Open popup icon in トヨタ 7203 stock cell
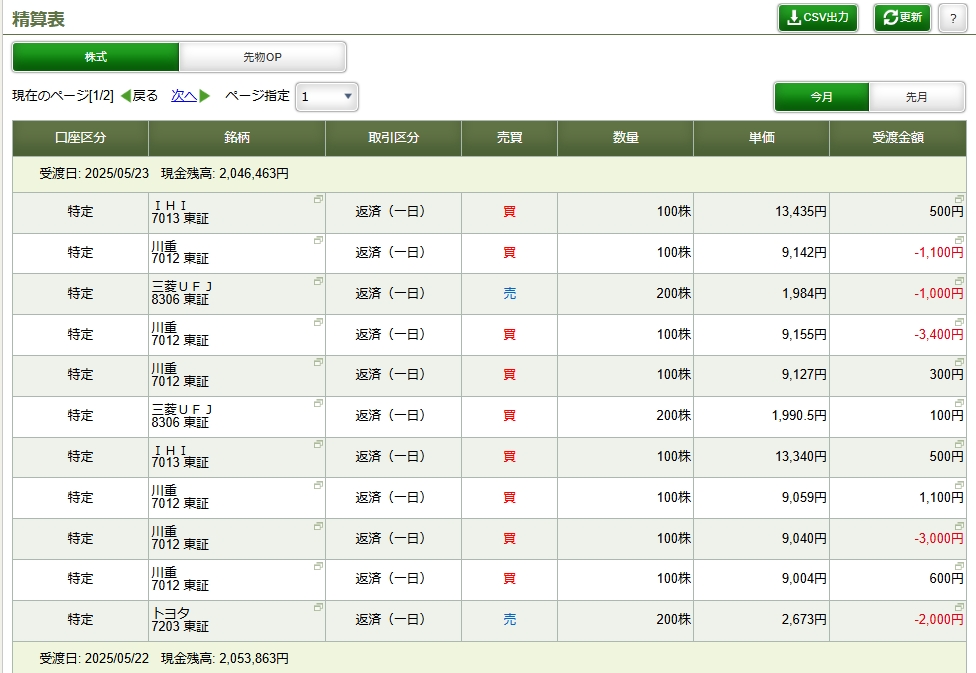 [318, 607]
